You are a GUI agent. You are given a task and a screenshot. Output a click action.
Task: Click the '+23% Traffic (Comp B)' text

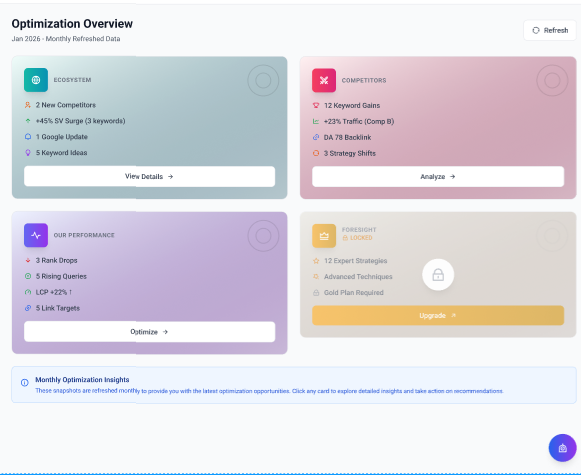point(359,122)
